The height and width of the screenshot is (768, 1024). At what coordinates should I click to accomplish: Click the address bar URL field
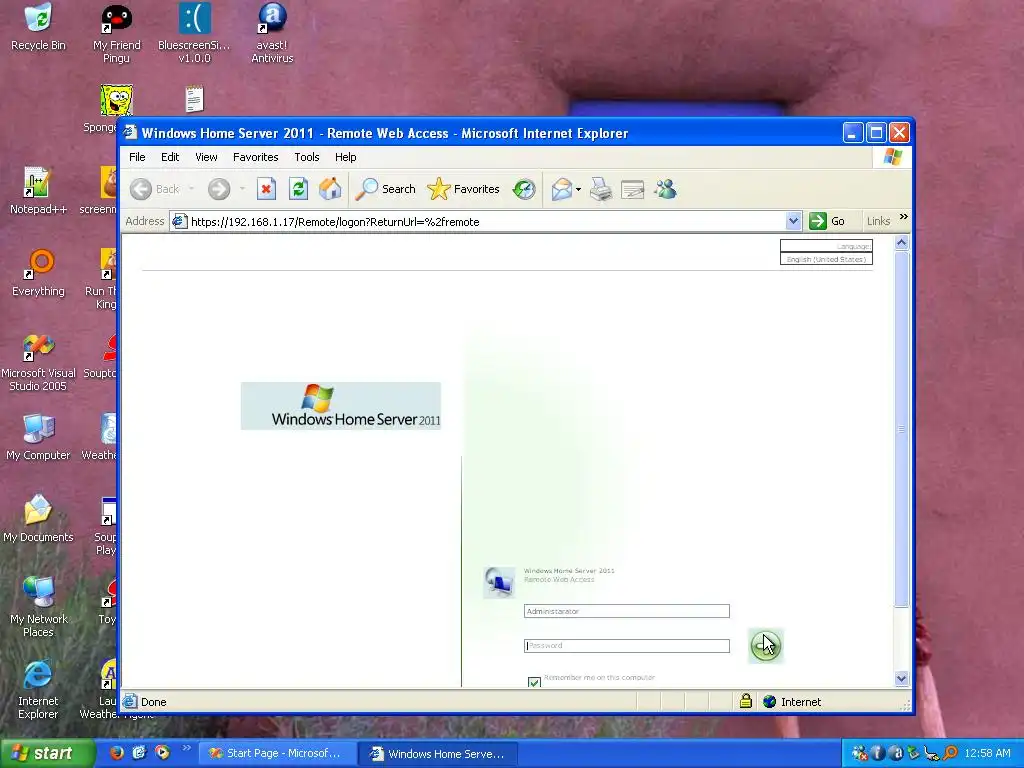click(x=477, y=221)
